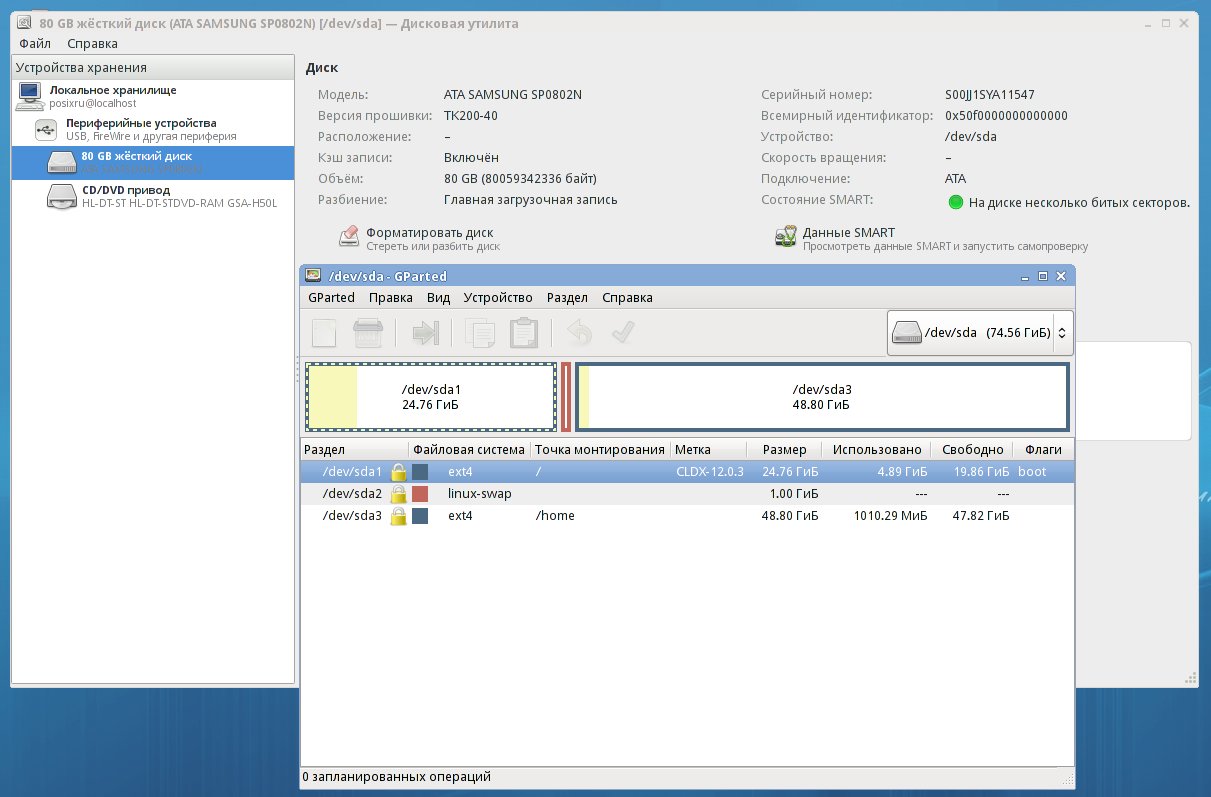Click the Copy partition icon in GParted toolbar

point(481,332)
